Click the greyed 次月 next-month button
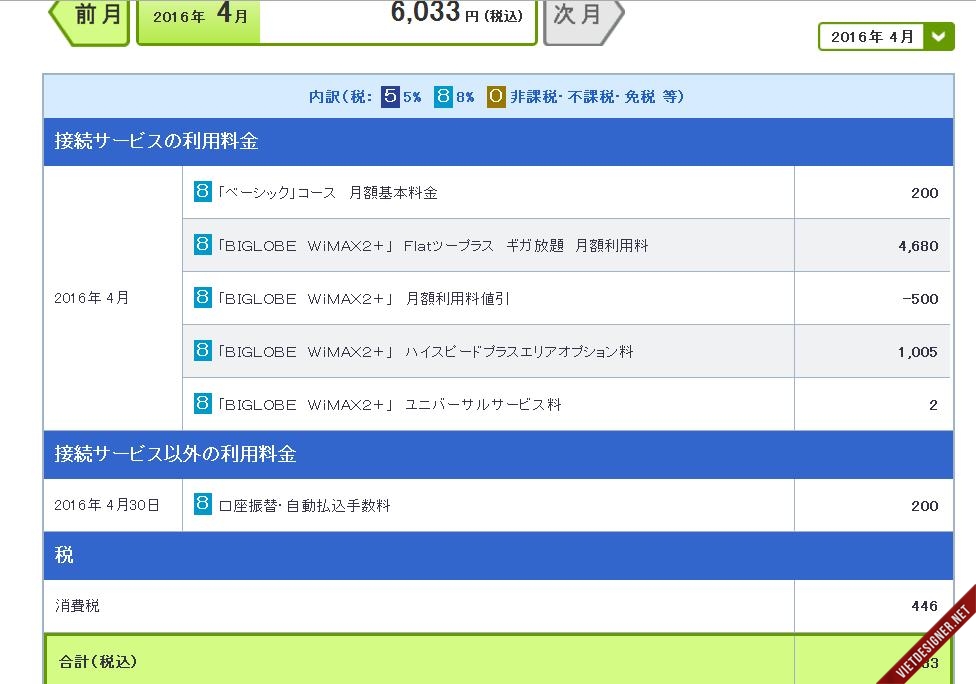Screen dimensions: 976x684 [x=583, y=22]
